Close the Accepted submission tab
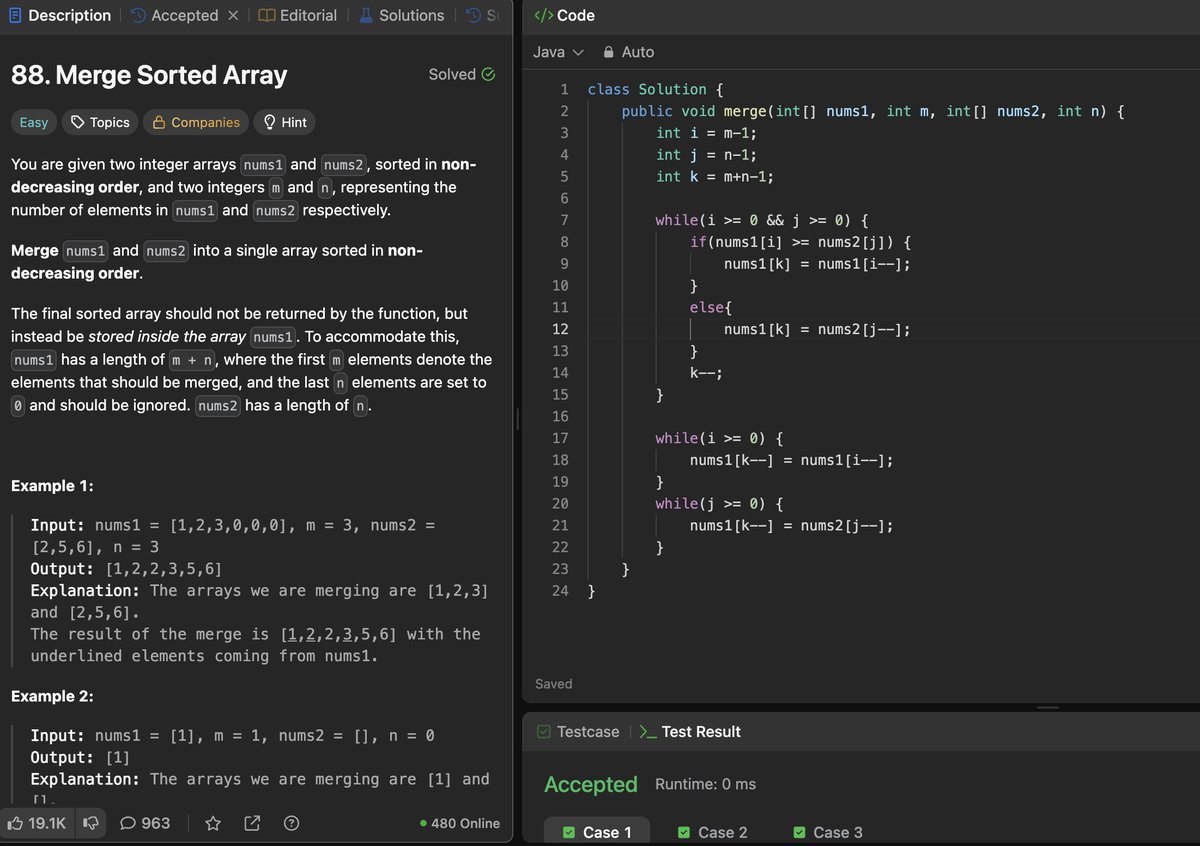The image size is (1200, 846). 232,16
